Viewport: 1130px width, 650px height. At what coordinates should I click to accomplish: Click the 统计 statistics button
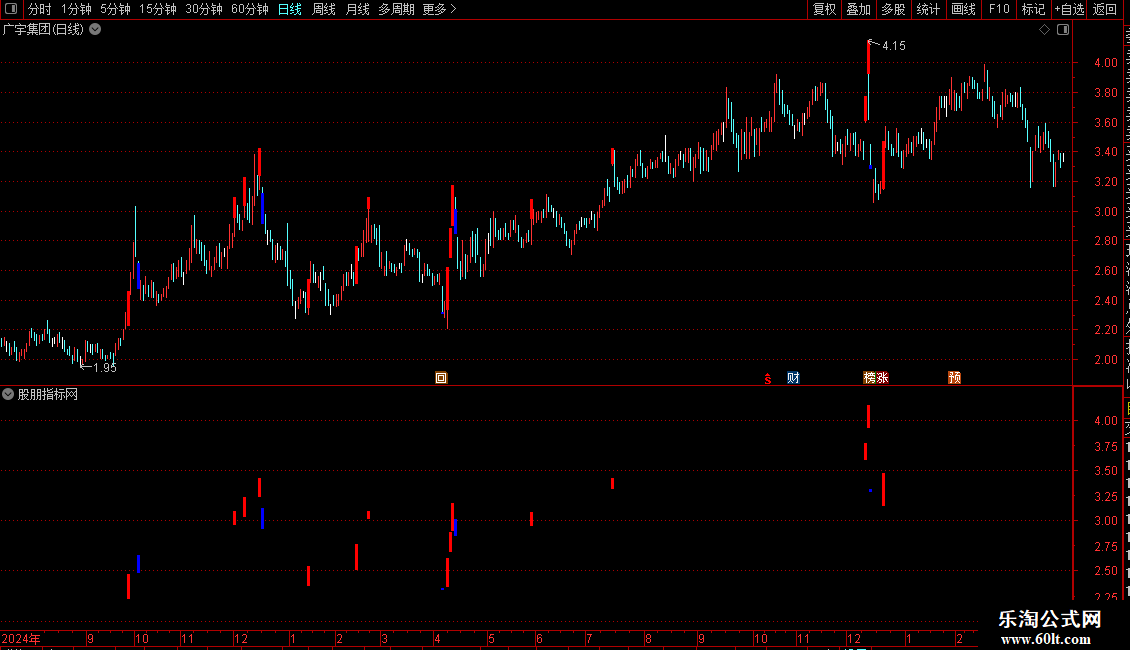click(928, 9)
